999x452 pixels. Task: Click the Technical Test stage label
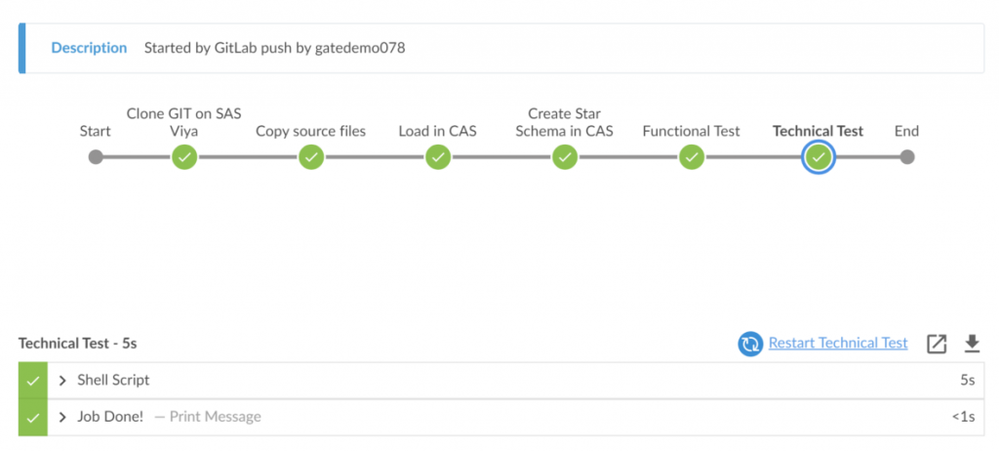pyautogui.click(x=818, y=131)
